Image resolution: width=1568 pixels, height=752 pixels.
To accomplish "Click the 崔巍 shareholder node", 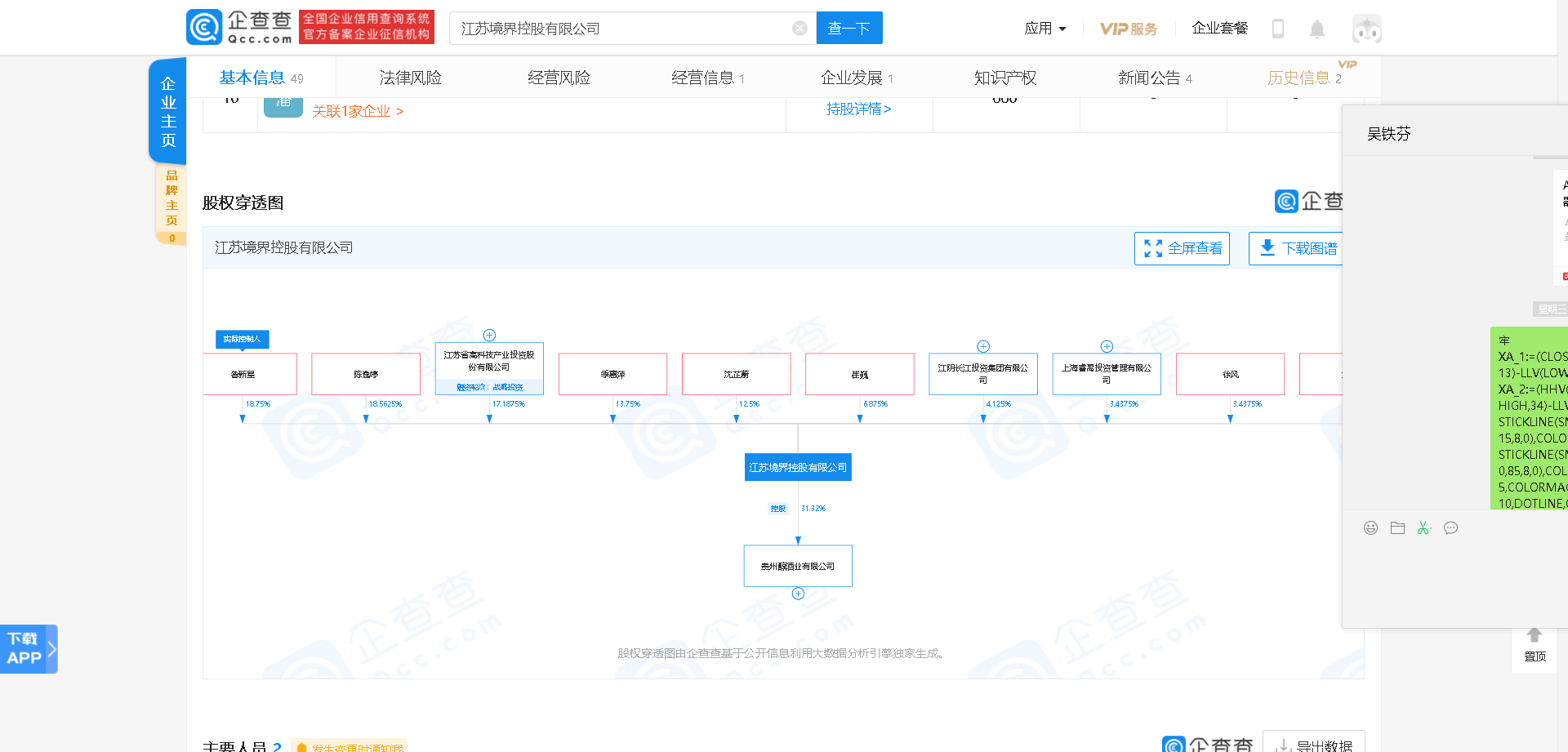I will click(x=860, y=374).
